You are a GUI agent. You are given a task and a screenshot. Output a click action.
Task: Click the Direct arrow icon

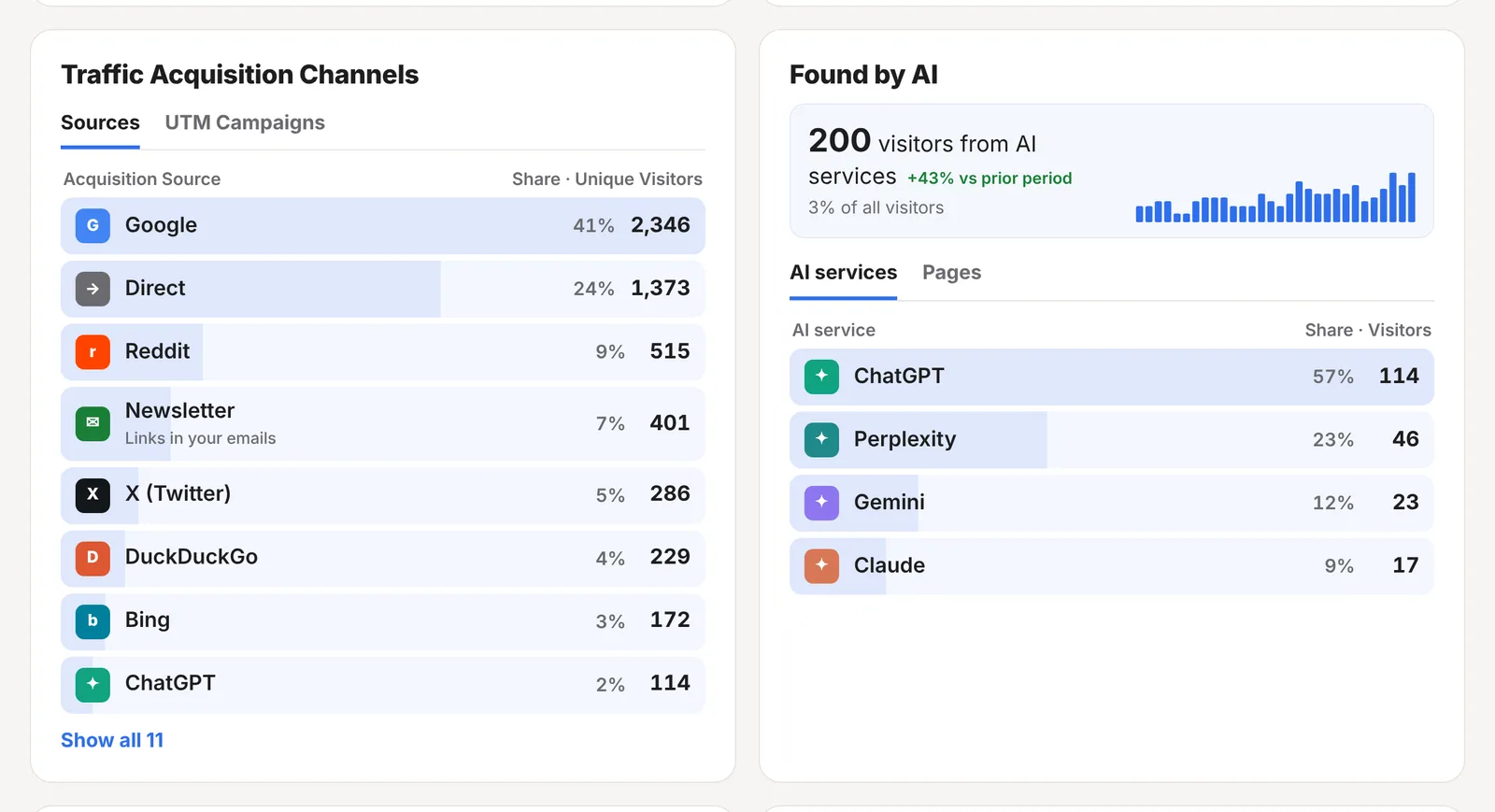pos(93,289)
